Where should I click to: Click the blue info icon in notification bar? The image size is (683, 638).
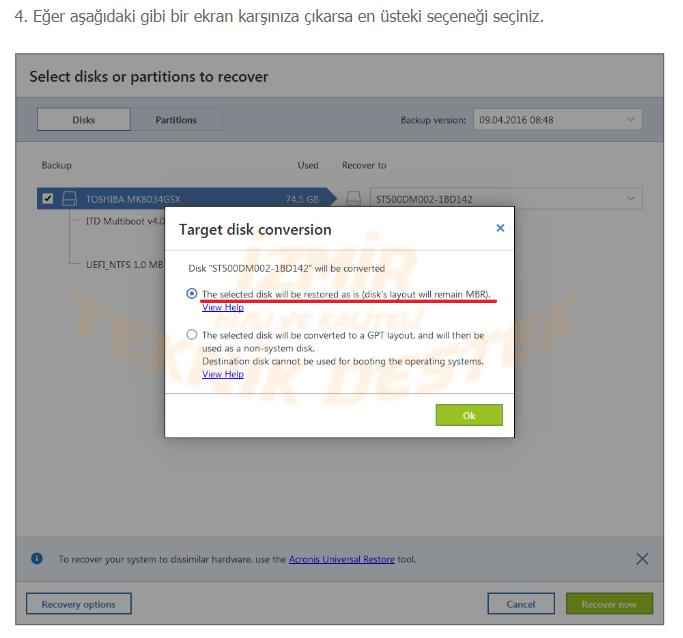(x=37, y=559)
